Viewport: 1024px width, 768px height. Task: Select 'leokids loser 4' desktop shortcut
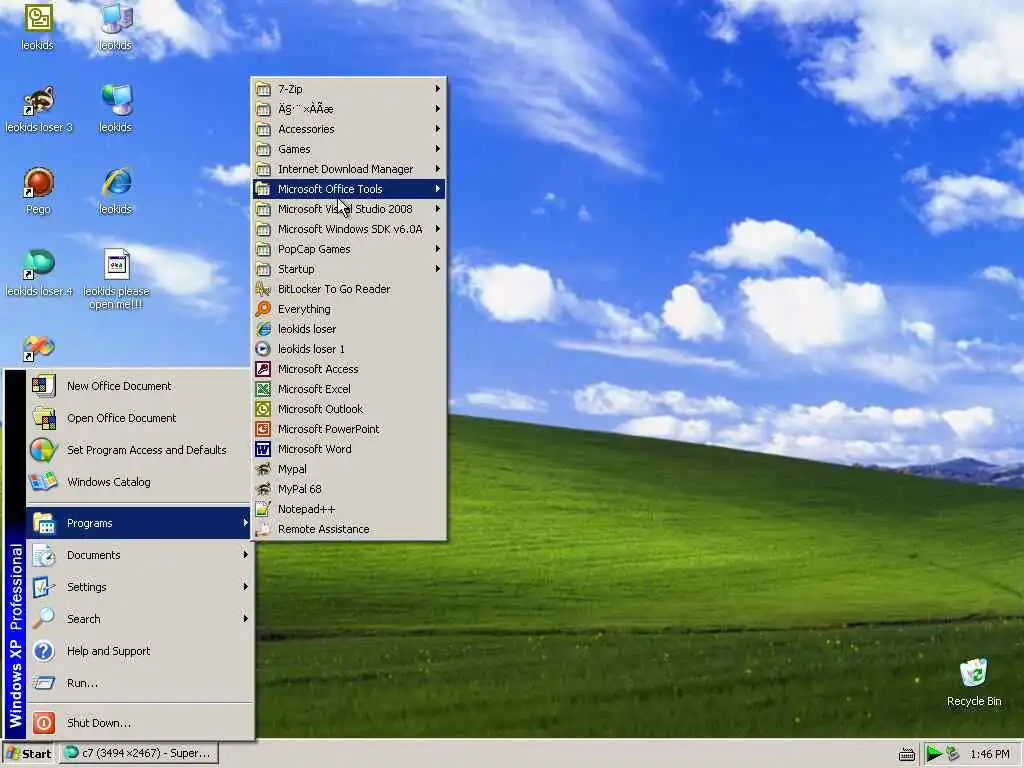pyautogui.click(x=39, y=273)
